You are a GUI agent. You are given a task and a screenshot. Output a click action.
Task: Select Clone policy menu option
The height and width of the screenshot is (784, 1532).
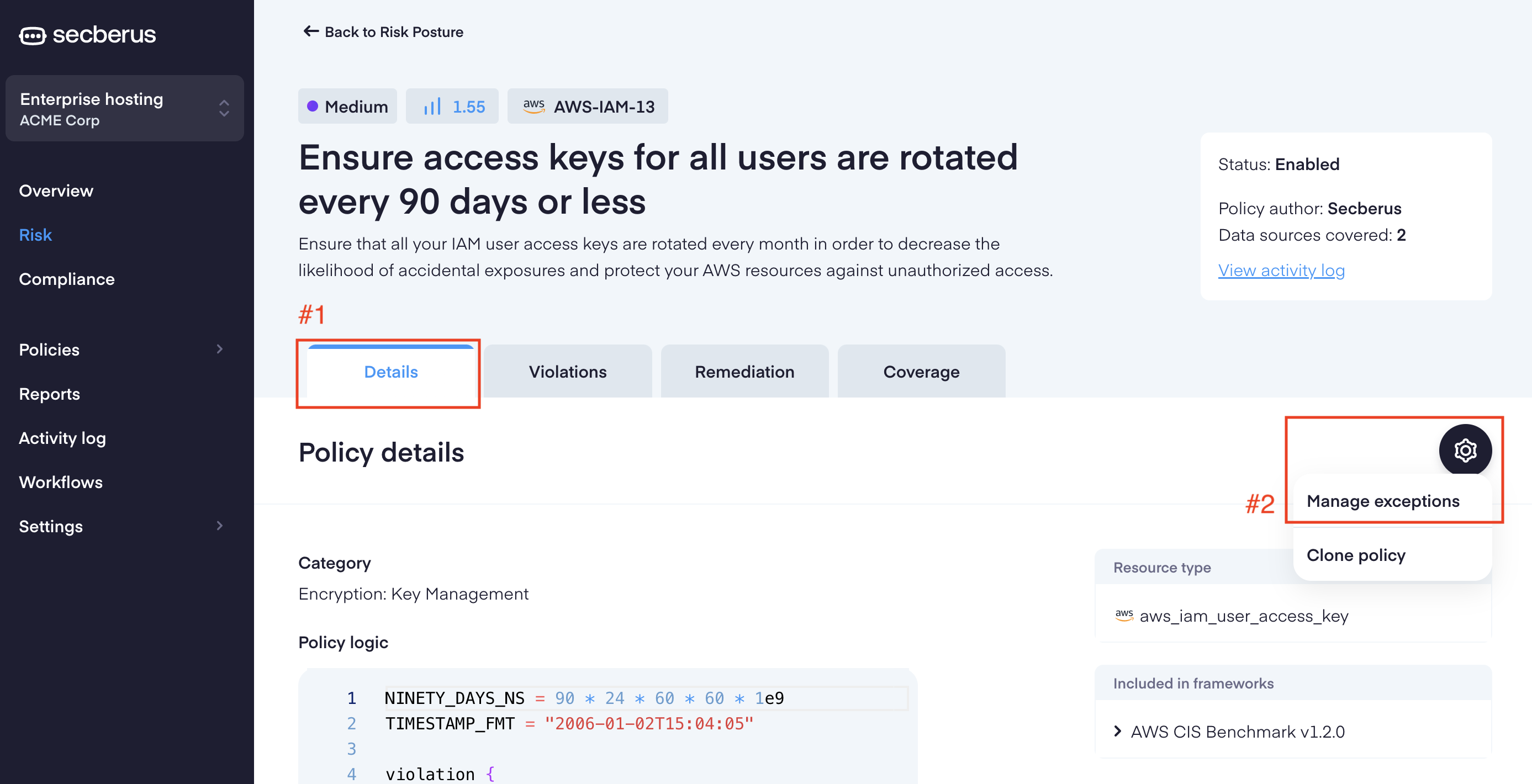1355,554
